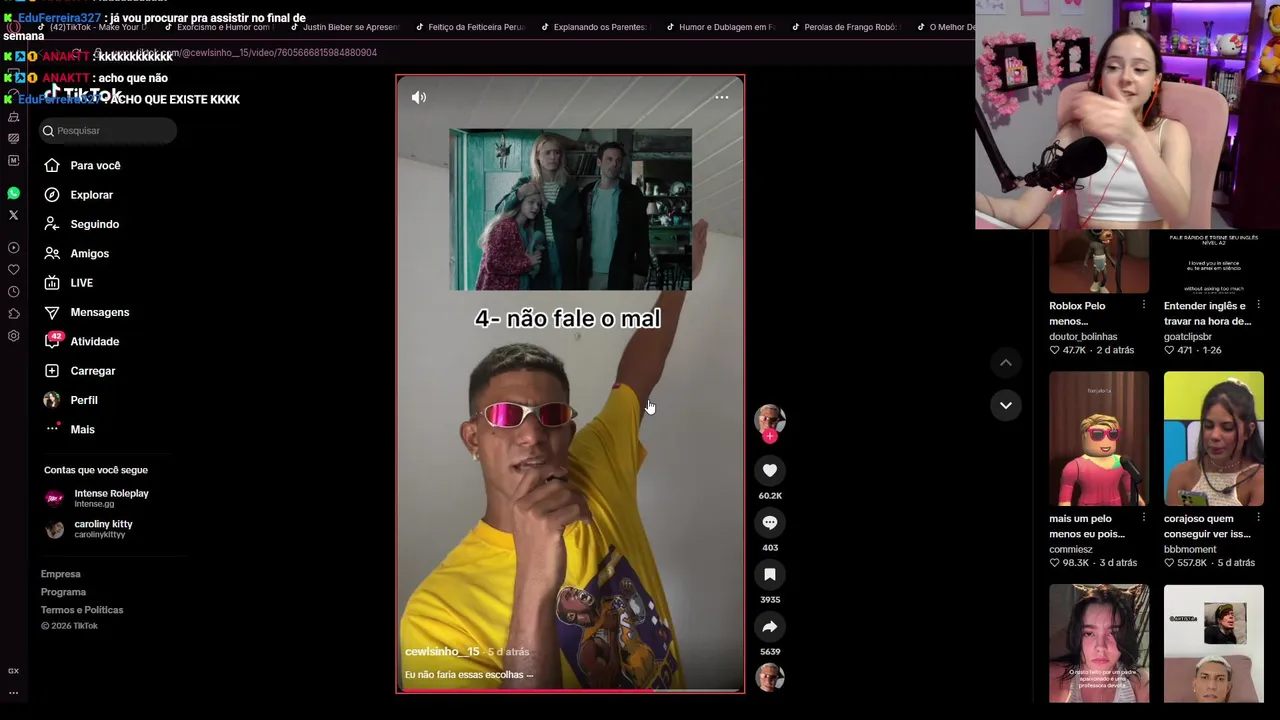This screenshot has width=1280, height=720.
Task: Open the doutor_bolinhas author link
Action: pyautogui.click(x=1083, y=337)
